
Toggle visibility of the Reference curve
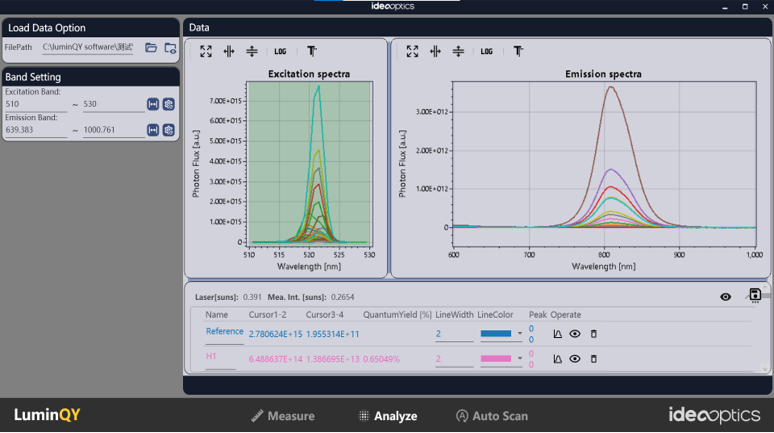575,334
